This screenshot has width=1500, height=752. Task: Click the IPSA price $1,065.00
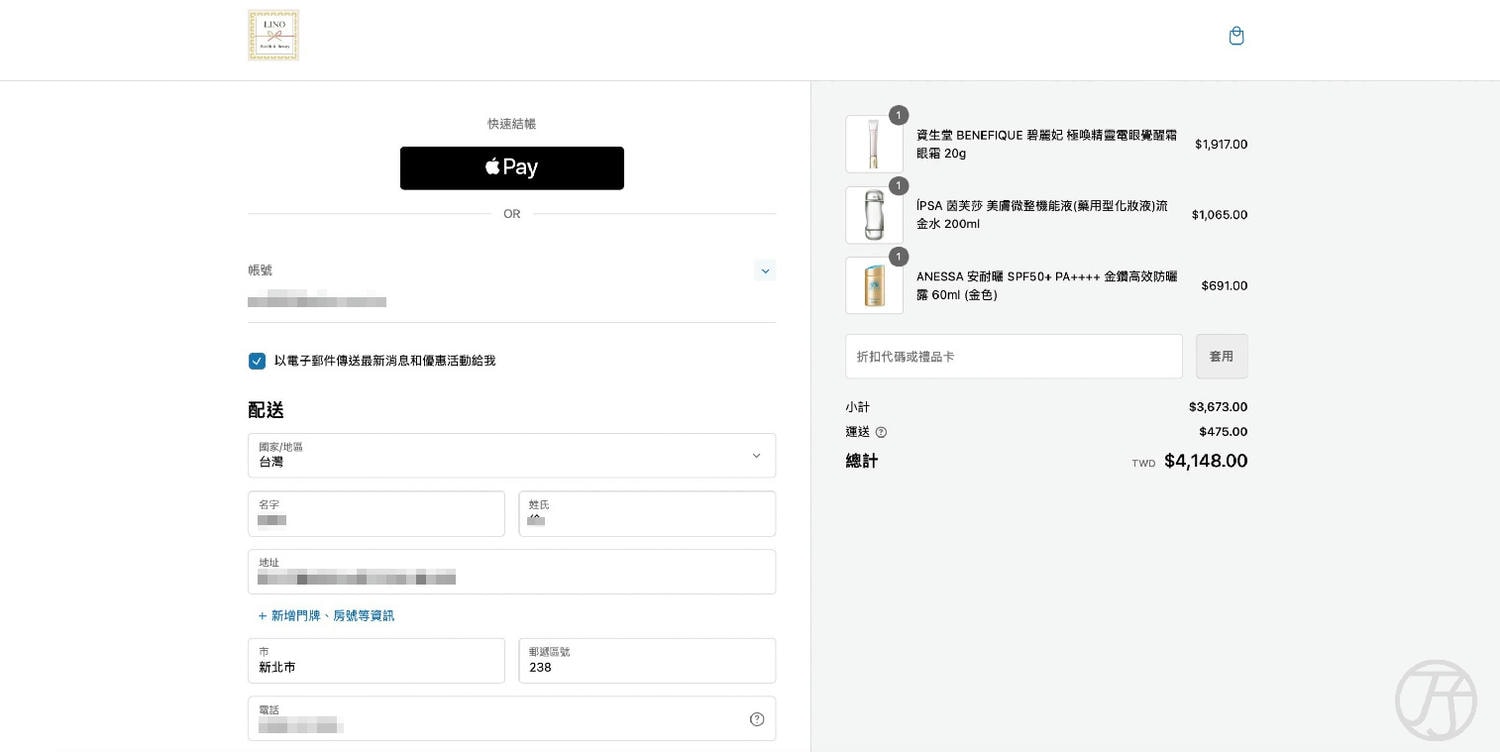[x=1220, y=215]
